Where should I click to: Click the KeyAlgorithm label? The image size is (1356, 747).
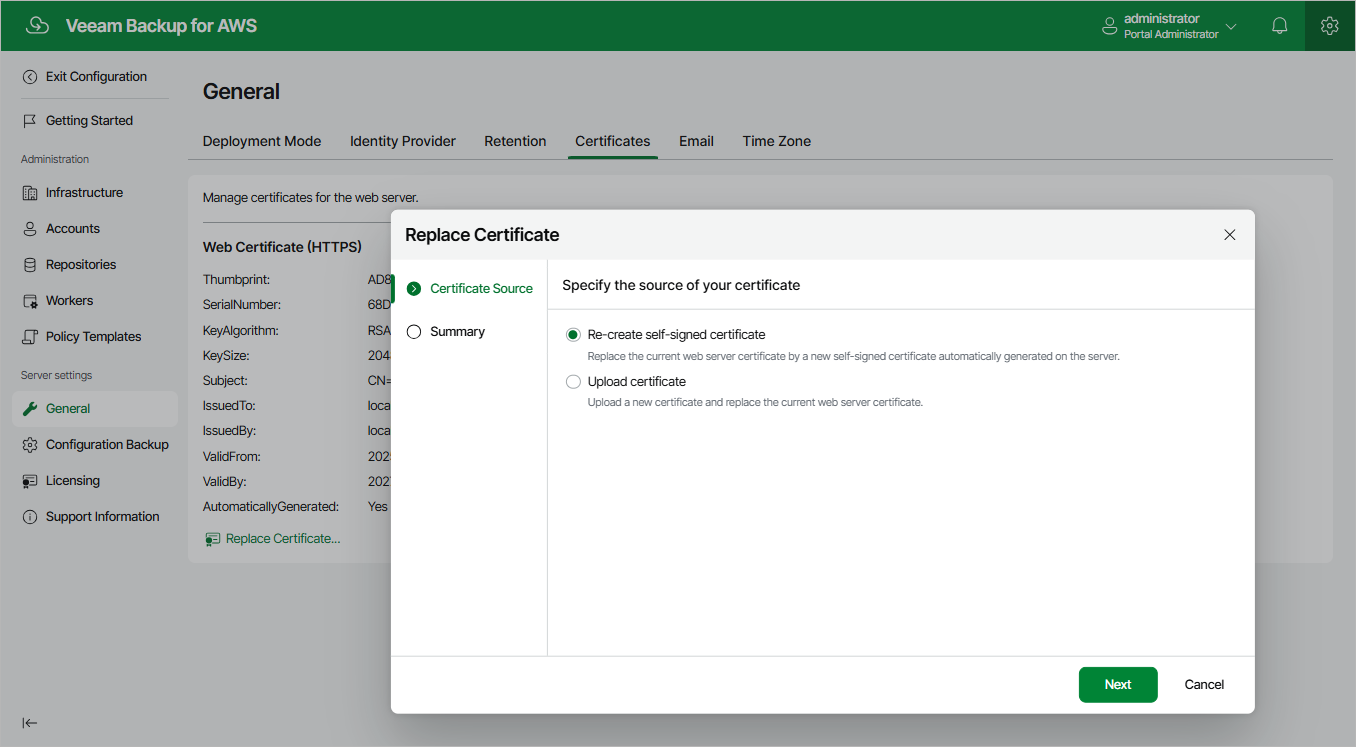coord(241,331)
